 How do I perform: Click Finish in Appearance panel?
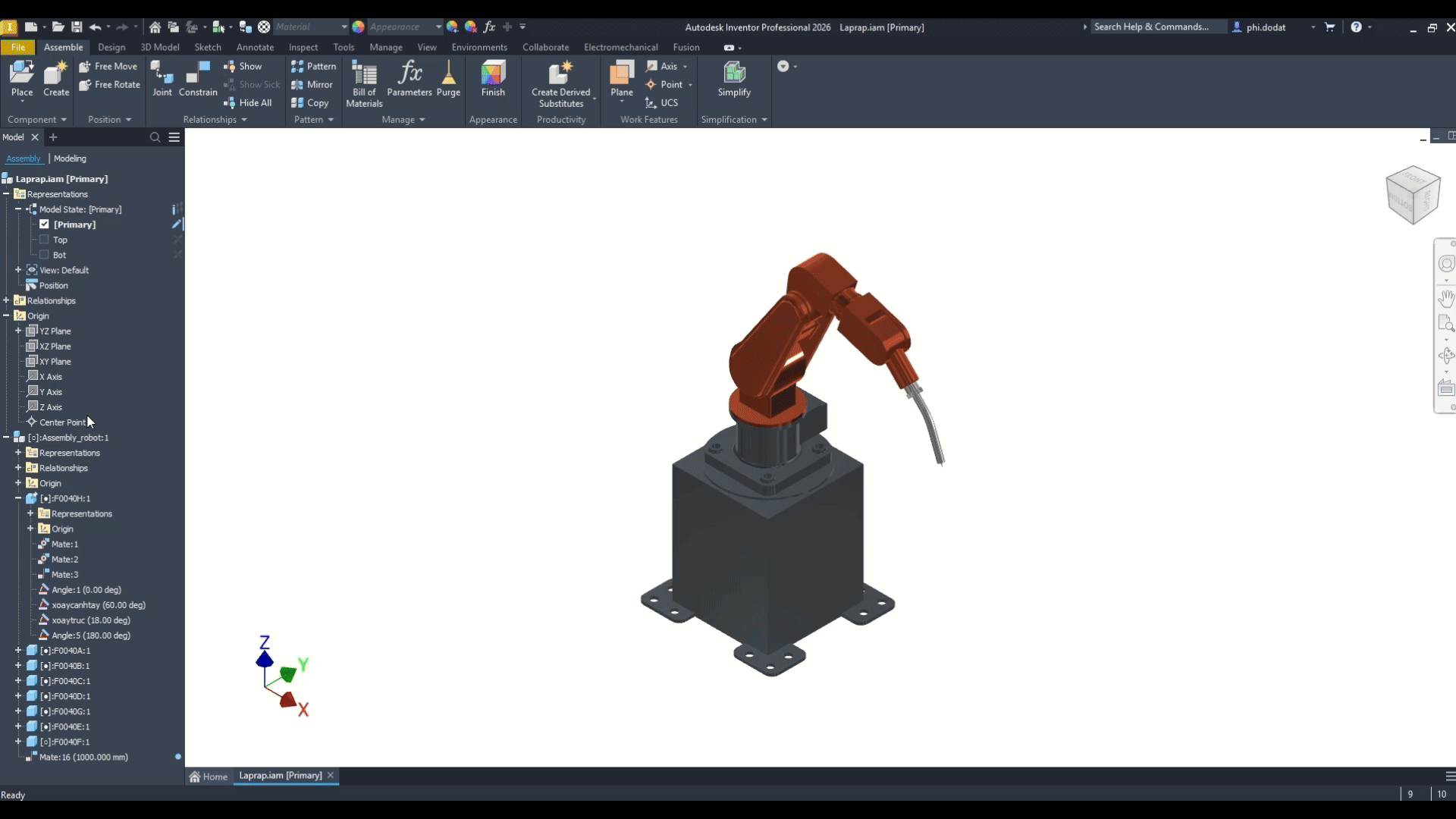click(x=493, y=79)
